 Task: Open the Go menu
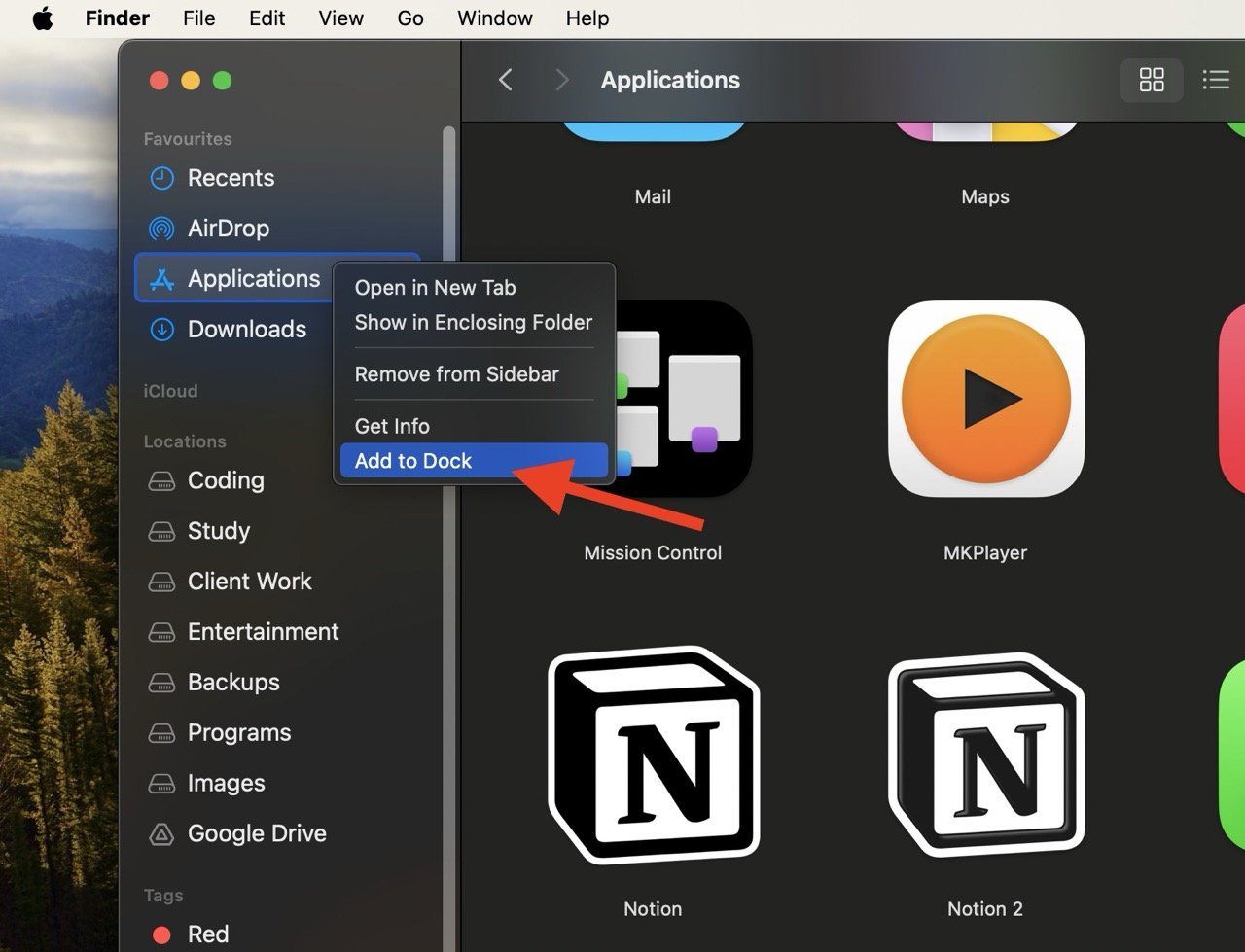410,18
